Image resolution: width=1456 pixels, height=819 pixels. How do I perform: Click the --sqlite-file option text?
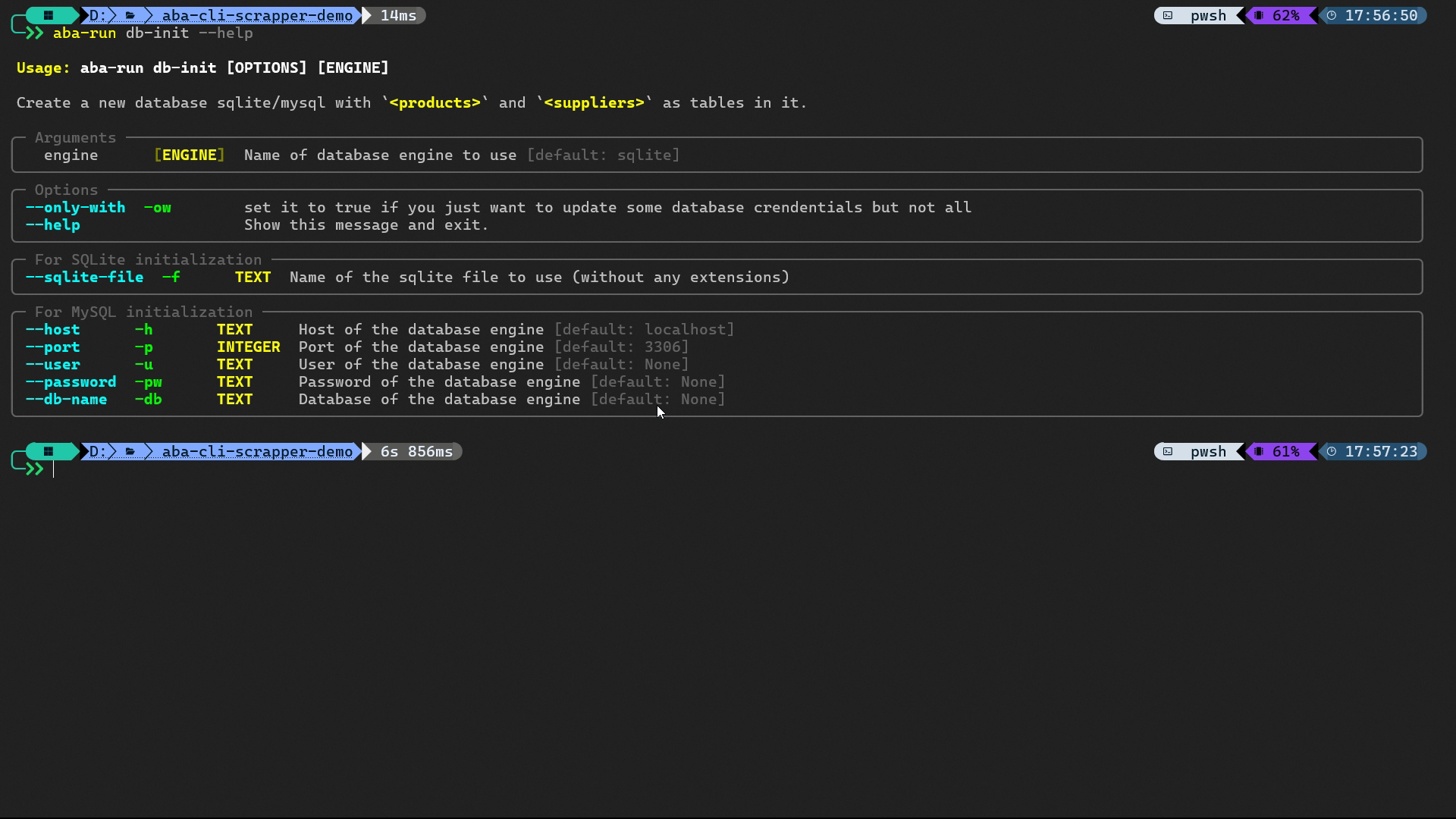[x=84, y=277]
